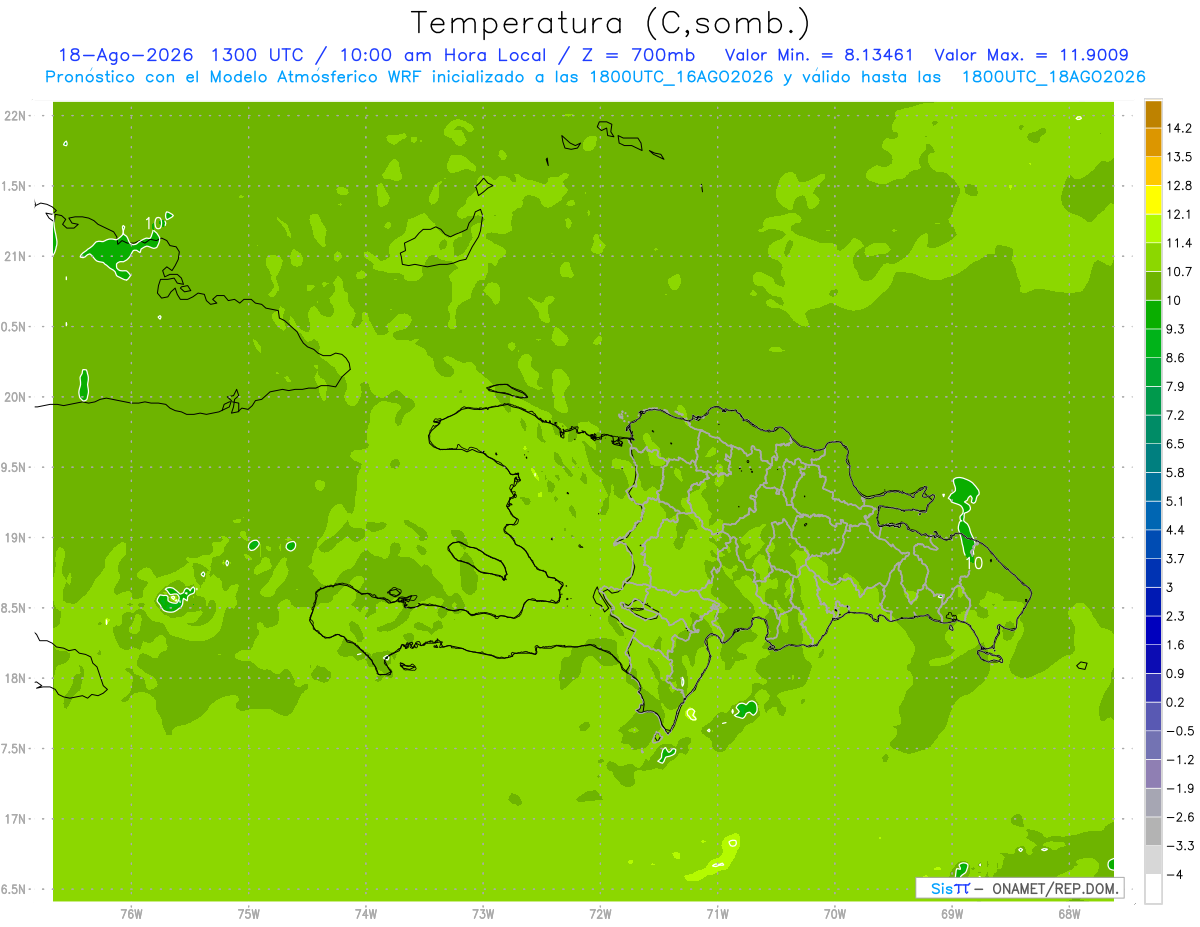Click the latitude axis label "7.5N"

[15, 749]
